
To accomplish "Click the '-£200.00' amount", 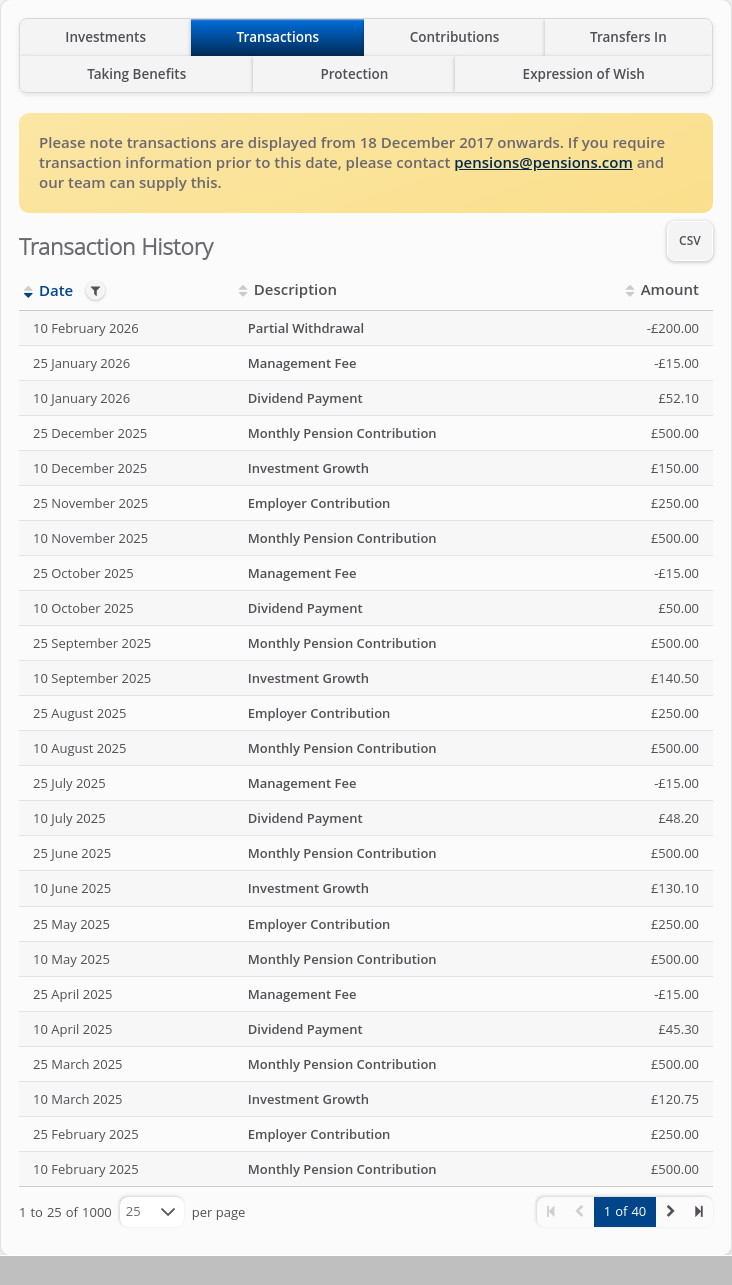I will 673,328.
